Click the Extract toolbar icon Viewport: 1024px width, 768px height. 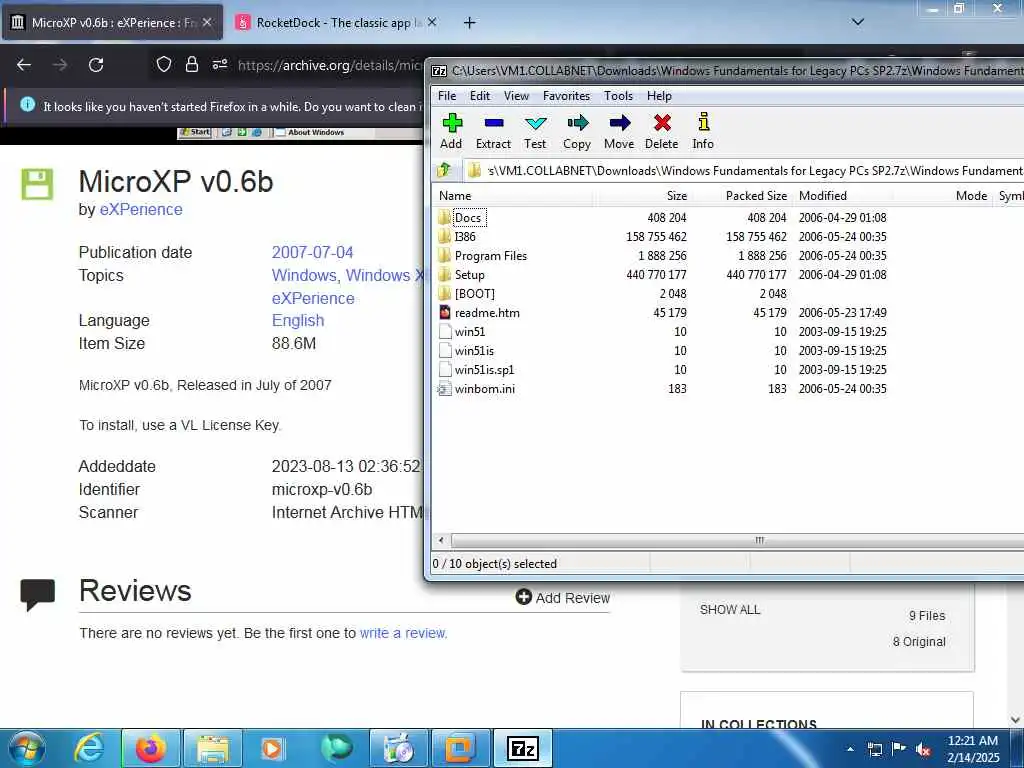pos(493,131)
